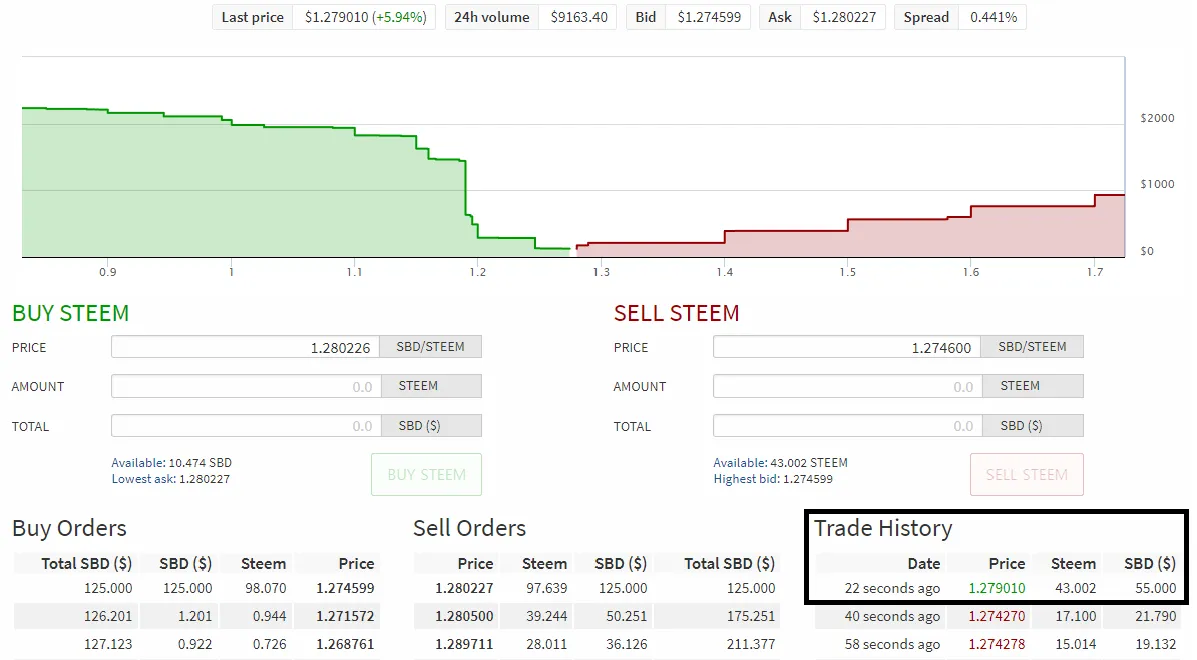
Task: Click buy order price 1.271572
Action: [x=345, y=616]
